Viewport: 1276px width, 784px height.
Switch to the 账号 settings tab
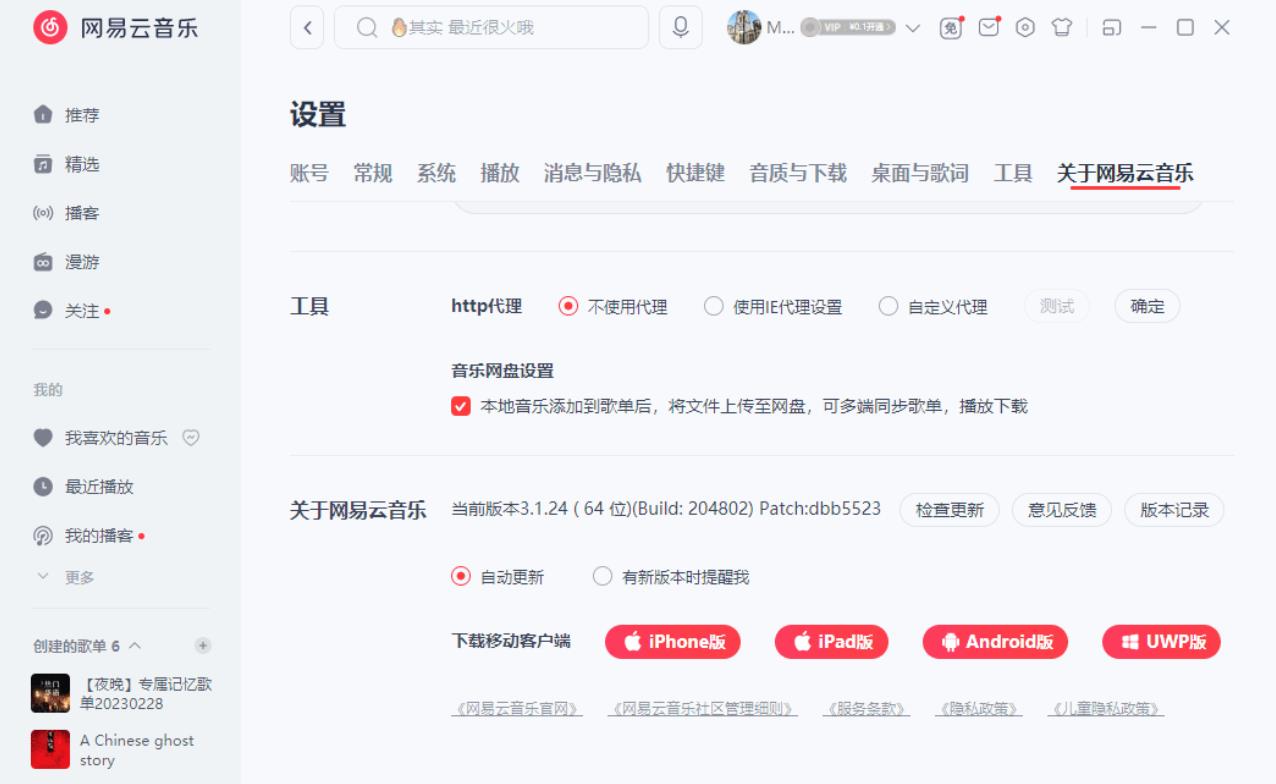[x=309, y=173]
